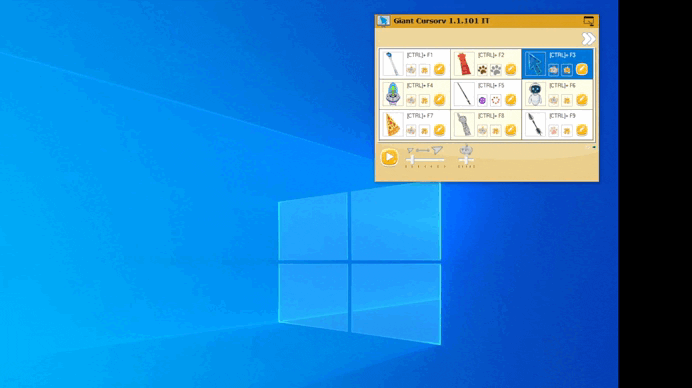Image resolution: width=692 pixels, height=388 pixels.
Task: Select the wand cursor thumbnail for CTRL+F1
Action: coord(392,64)
